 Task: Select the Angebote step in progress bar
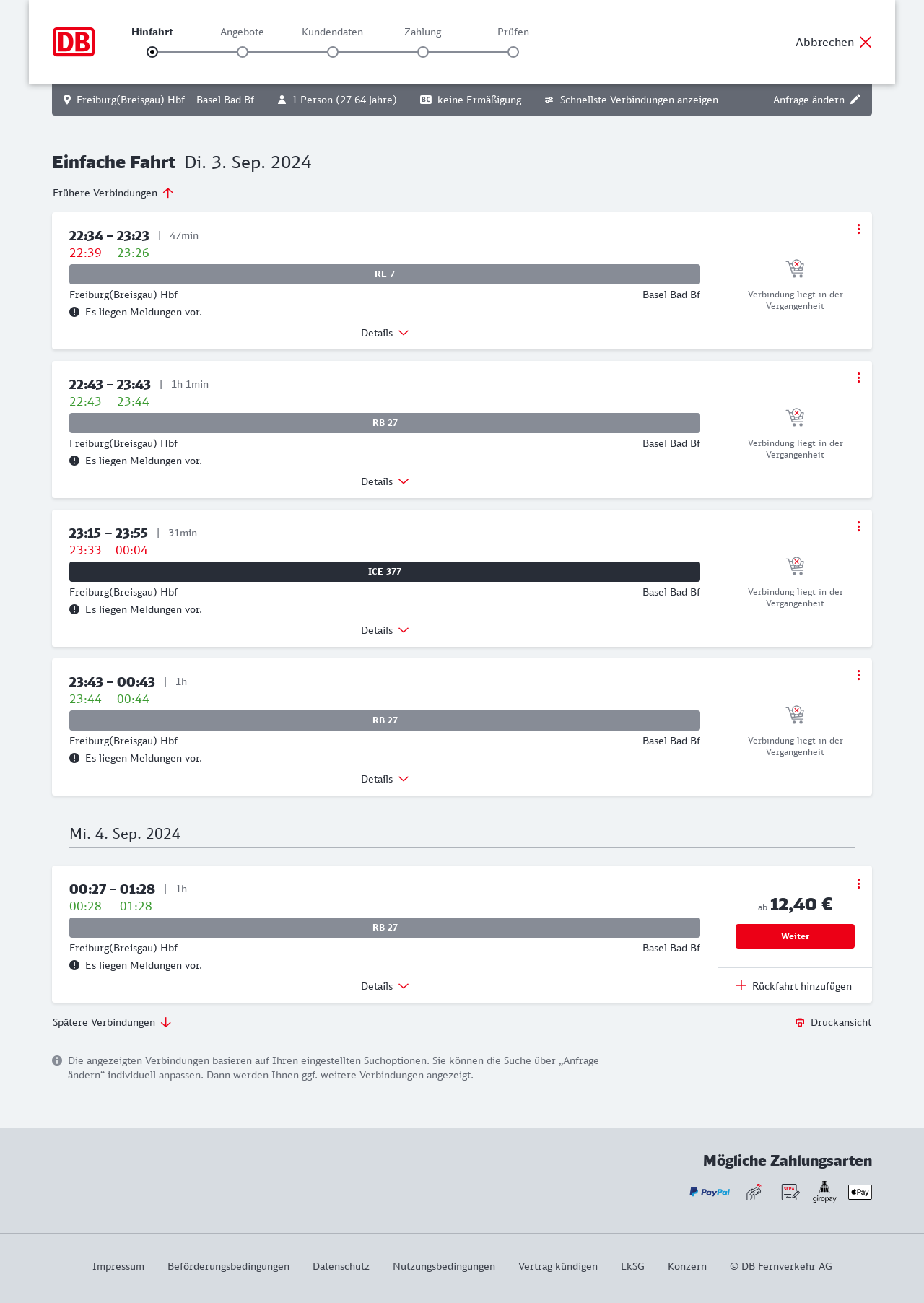[243, 52]
